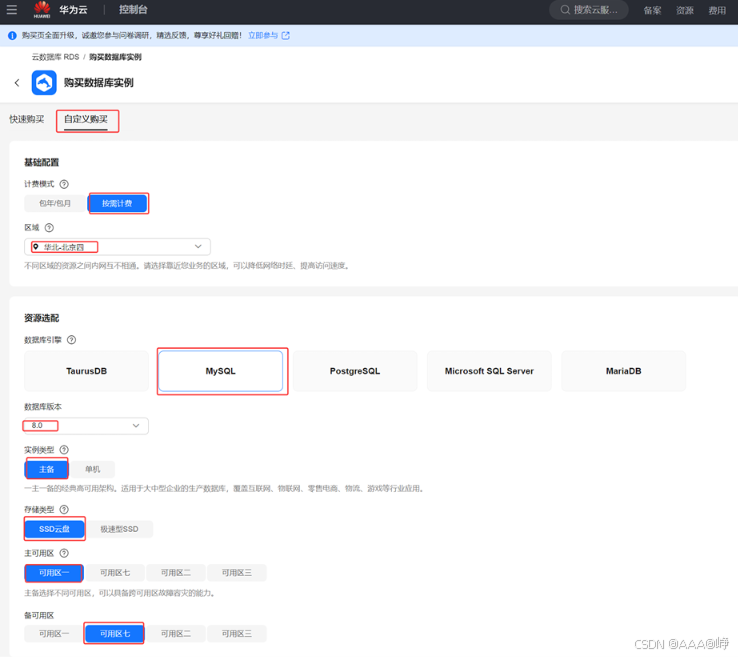Choose Microsoft SQL Server engine
This screenshot has height=657, width=738.
tap(489, 371)
